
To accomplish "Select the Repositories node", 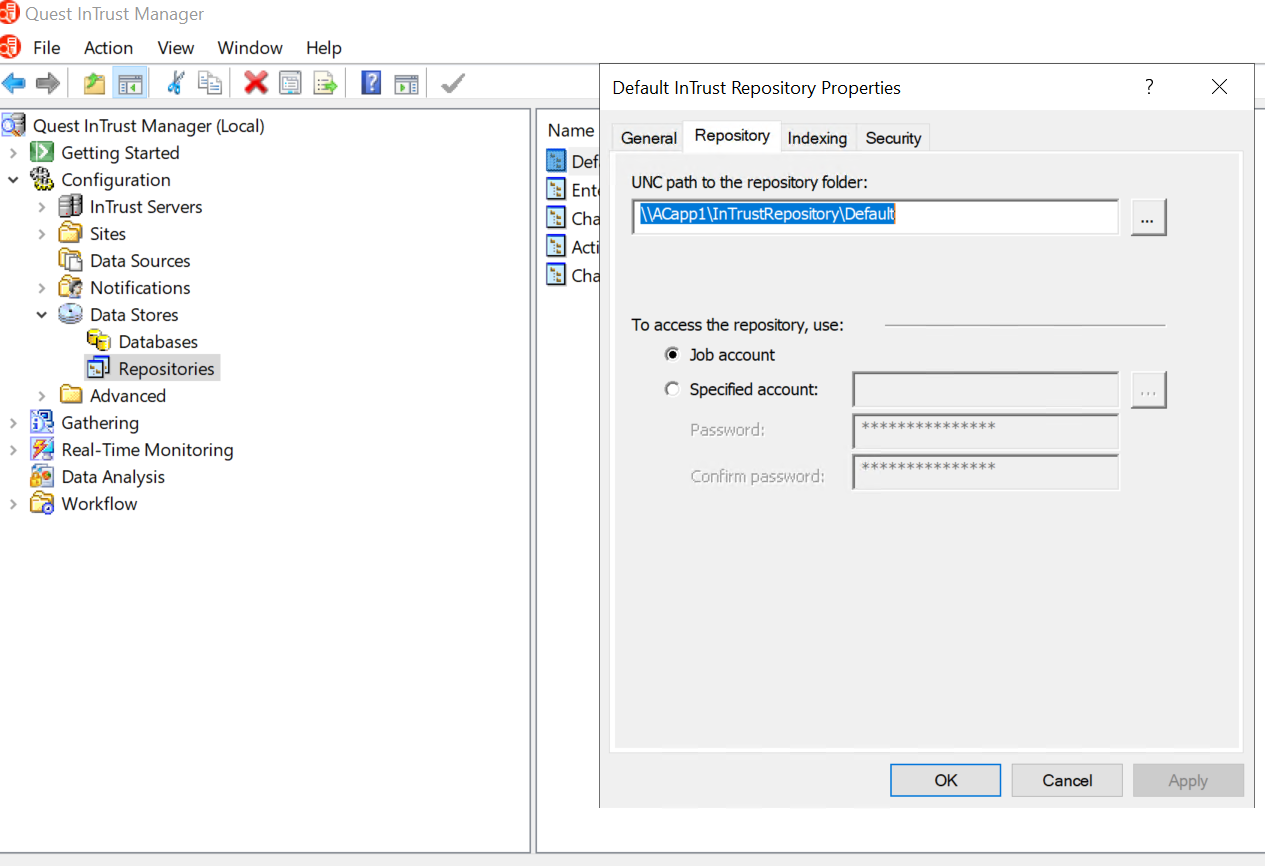I will tap(166, 369).
